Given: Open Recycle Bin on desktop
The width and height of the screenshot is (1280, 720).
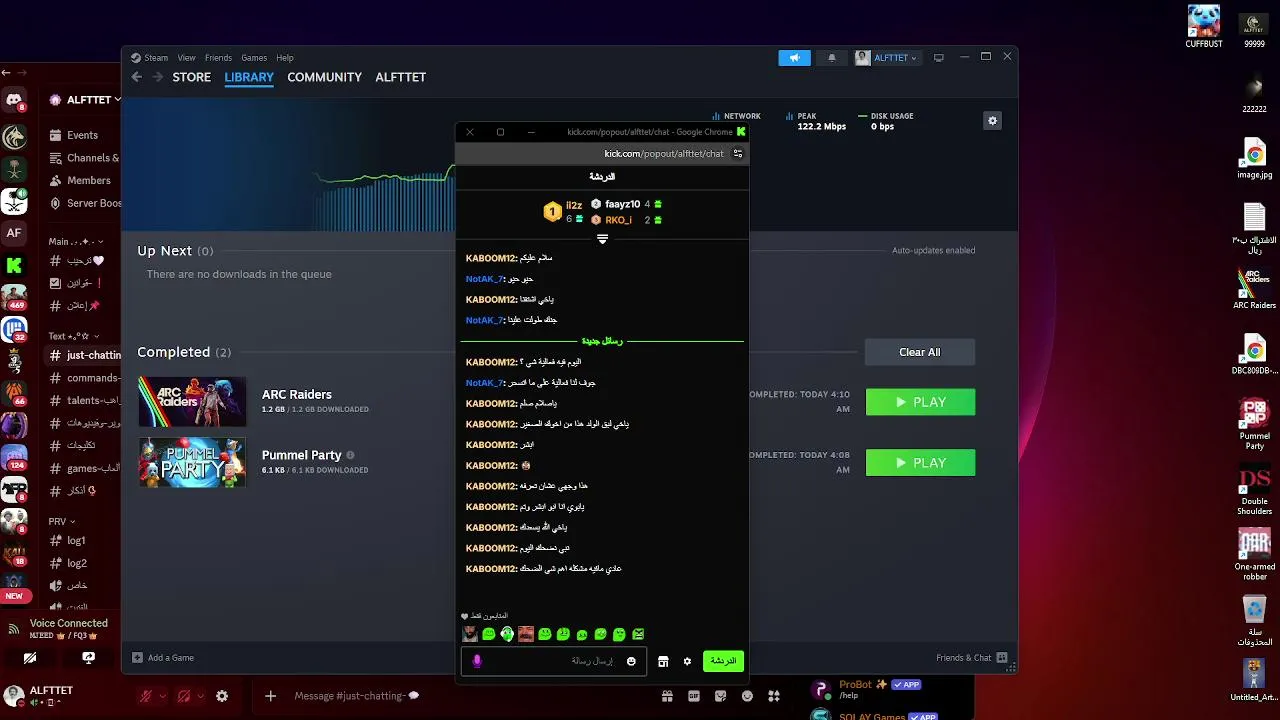Looking at the screenshot, I should pos(1254,620).
